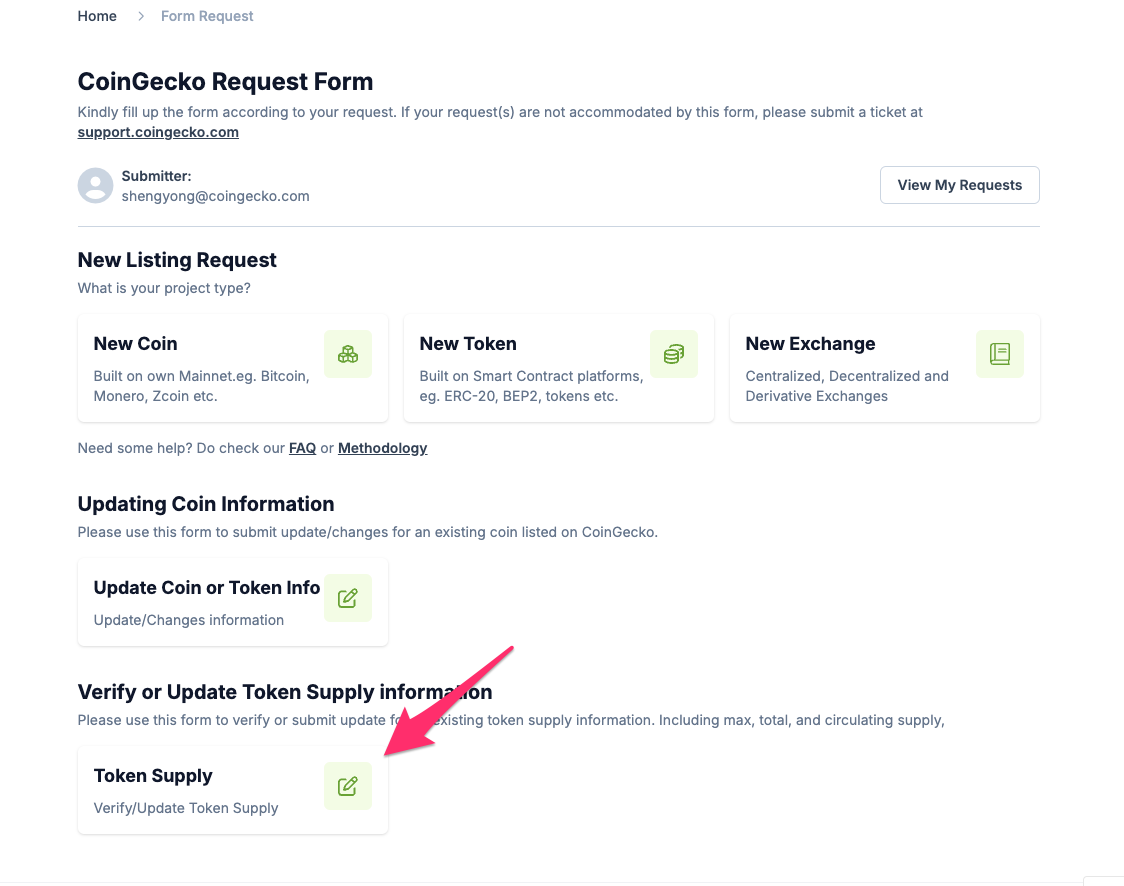Click the Update Coin edit pencil icon
1124x886 pixels.
point(348,598)
